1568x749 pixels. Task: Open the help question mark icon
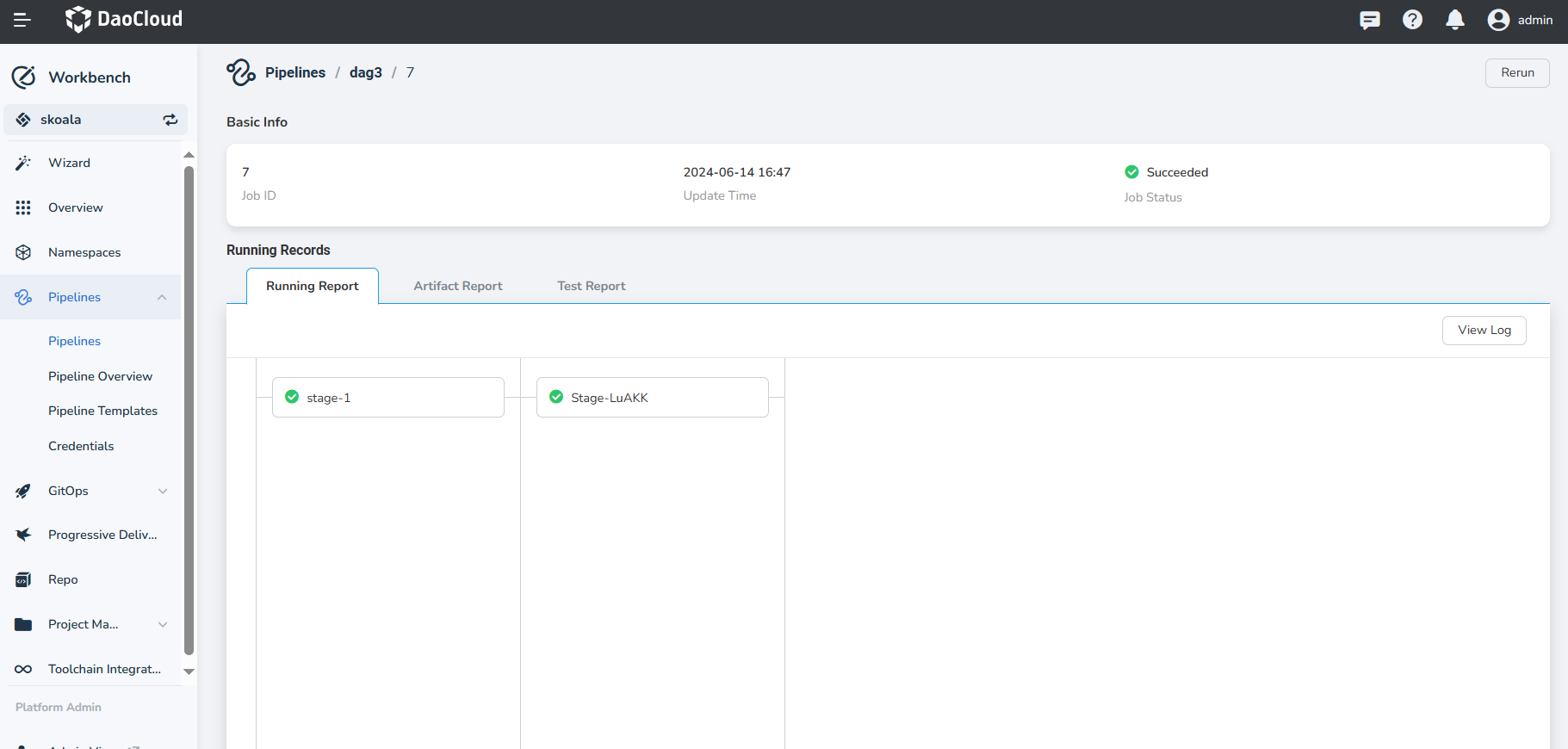point(1412,20)
